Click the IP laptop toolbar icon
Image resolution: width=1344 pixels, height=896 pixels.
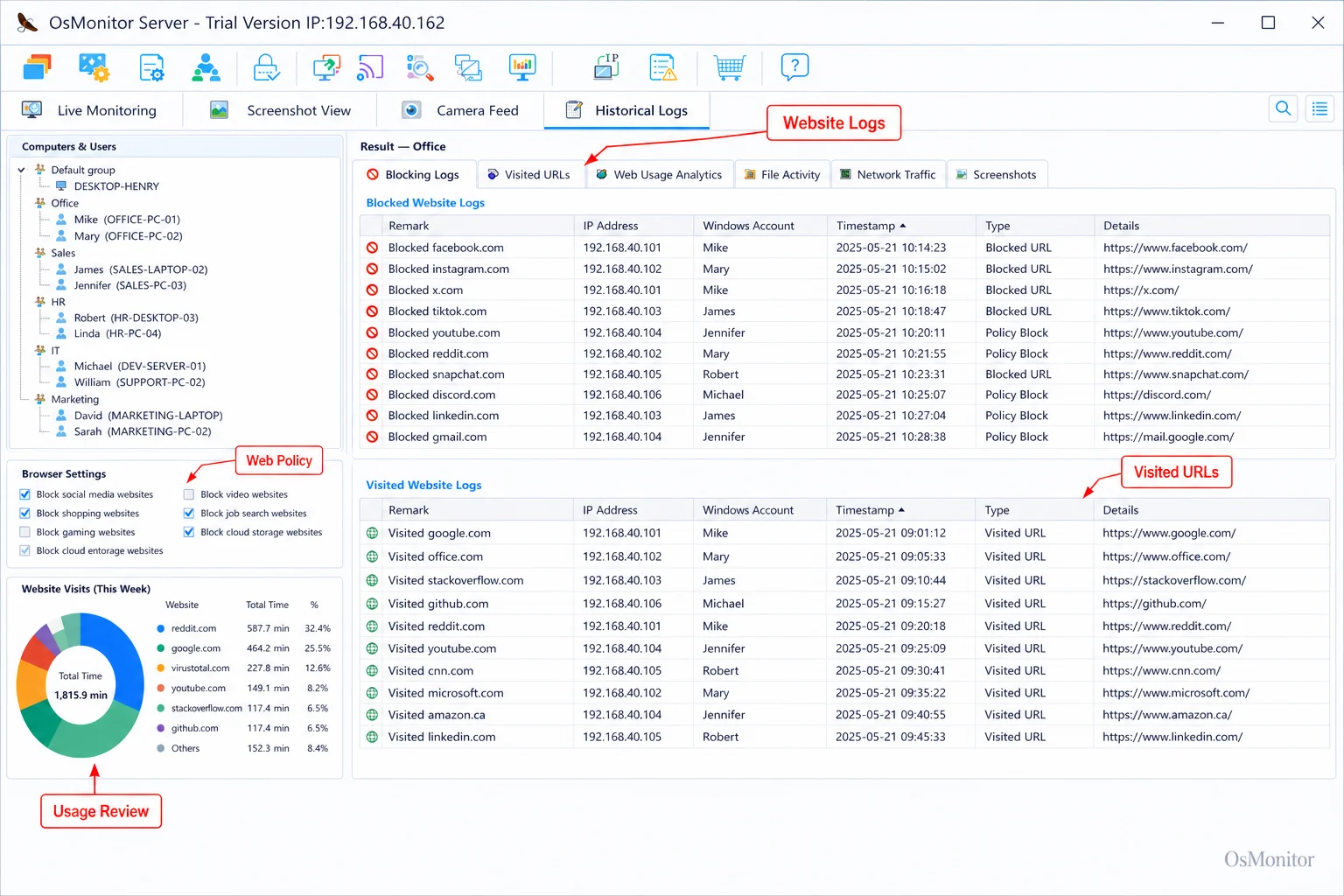click(x=606, y=67)
